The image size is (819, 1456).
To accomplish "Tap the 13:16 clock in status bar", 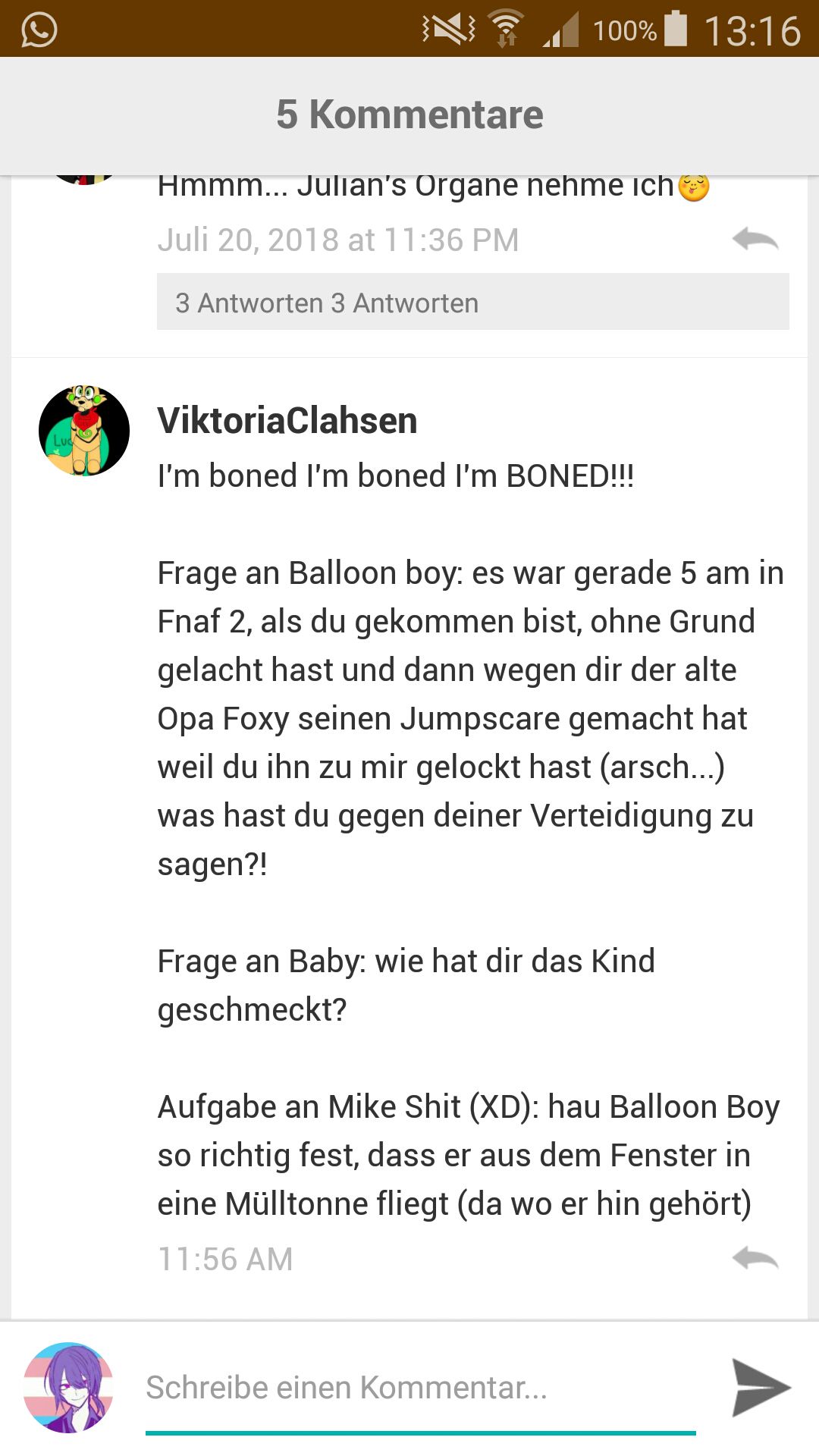I will [x=752, y=31].
